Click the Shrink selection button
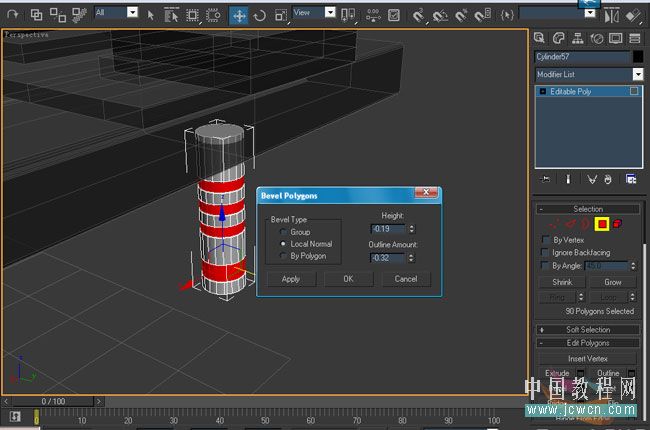650x430 pixels. coord(562,282)
